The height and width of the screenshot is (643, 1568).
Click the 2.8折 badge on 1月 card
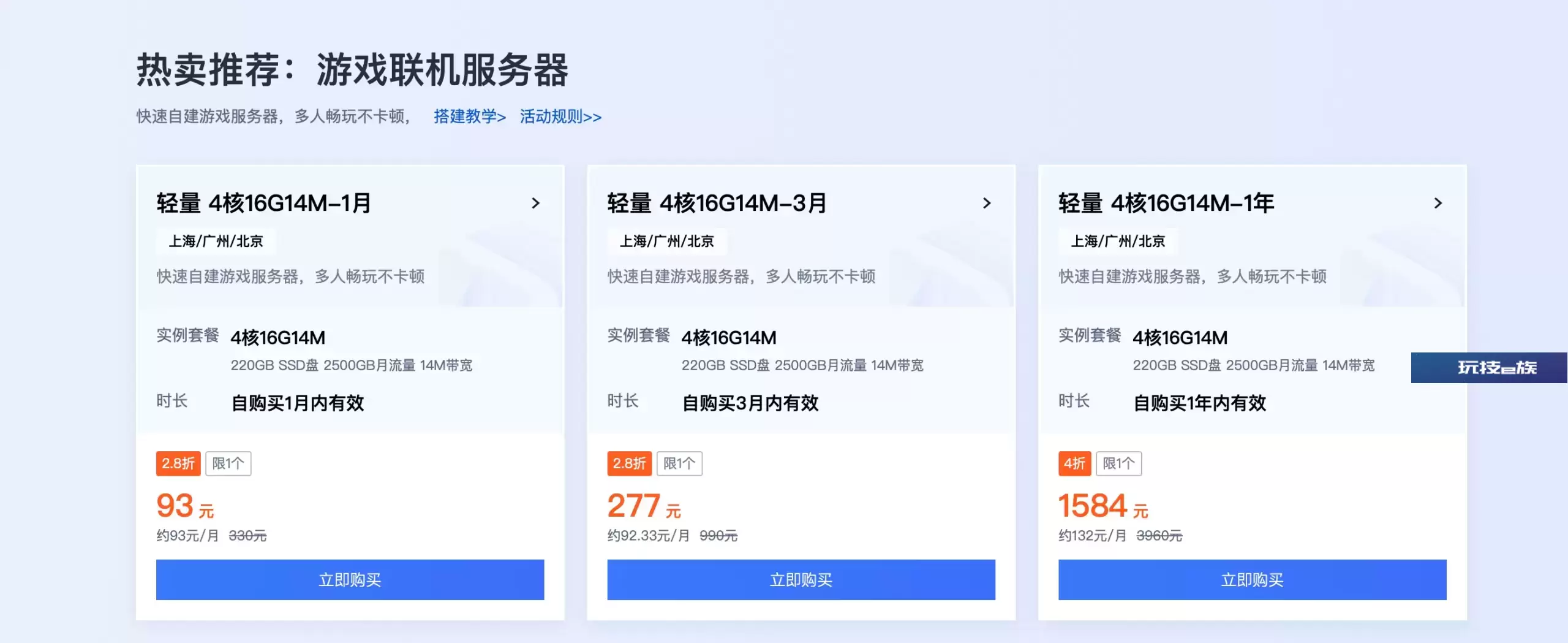[178, 463]
